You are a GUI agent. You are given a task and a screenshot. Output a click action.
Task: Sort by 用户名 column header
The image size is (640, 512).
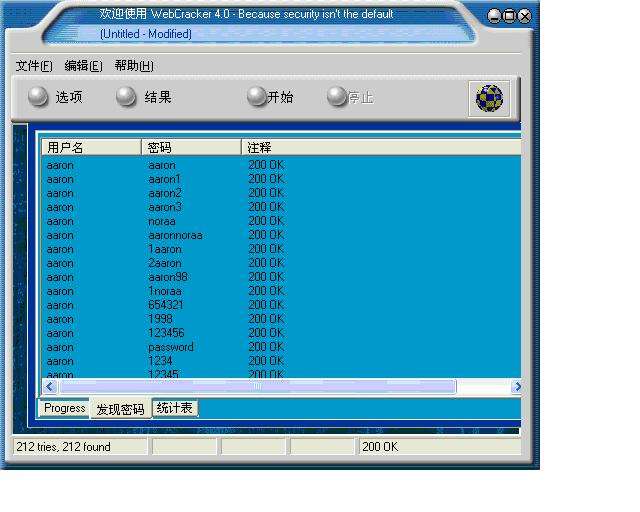click(x=91, y=147)
